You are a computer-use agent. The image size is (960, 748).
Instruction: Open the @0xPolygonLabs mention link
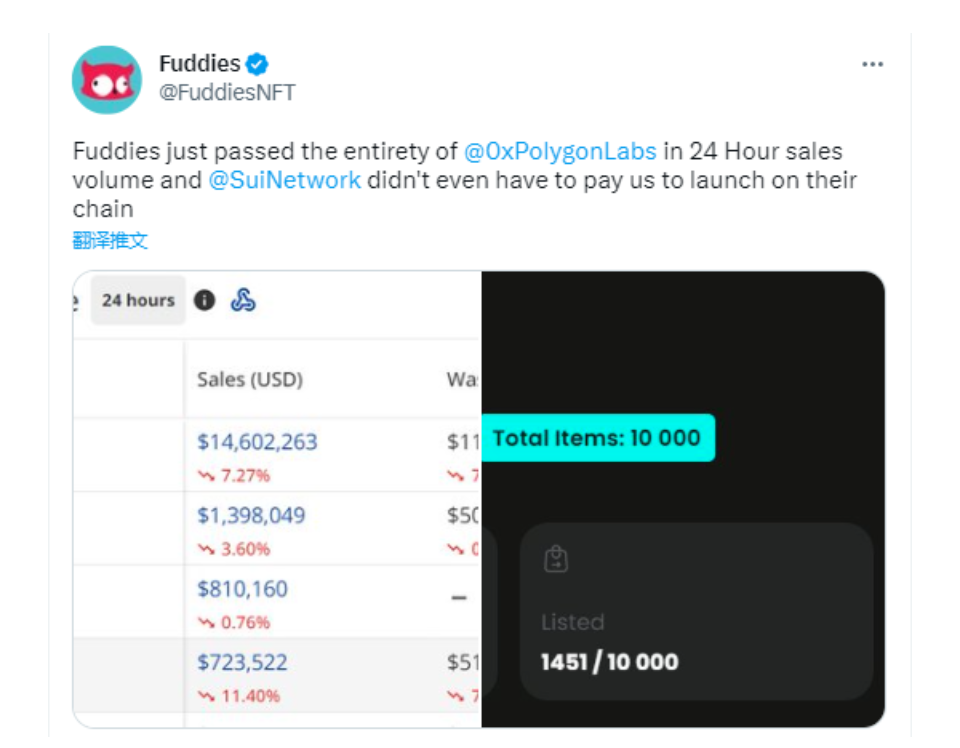560,151
